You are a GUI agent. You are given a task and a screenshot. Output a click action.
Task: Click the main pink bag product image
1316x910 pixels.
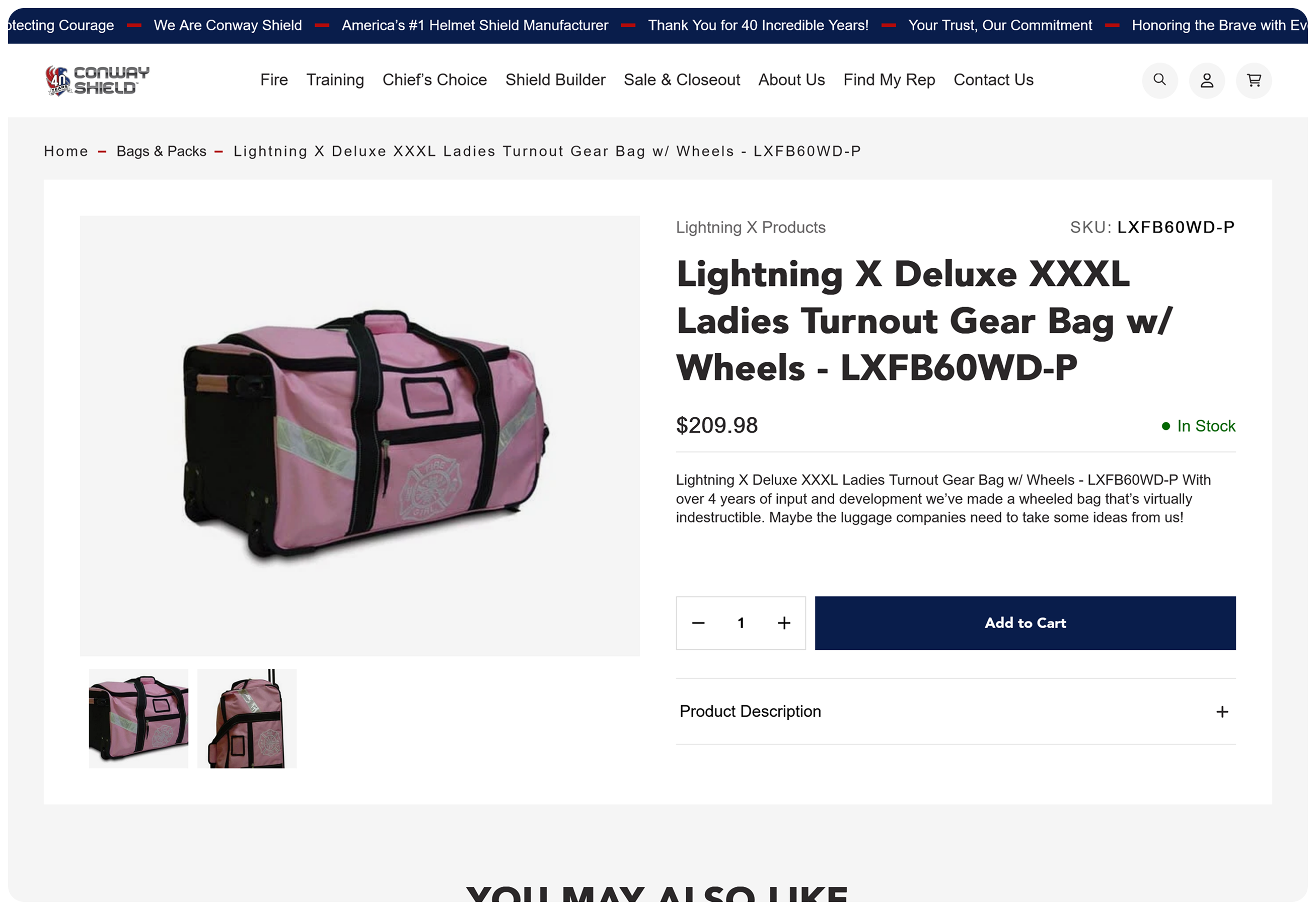pos(360,435)
